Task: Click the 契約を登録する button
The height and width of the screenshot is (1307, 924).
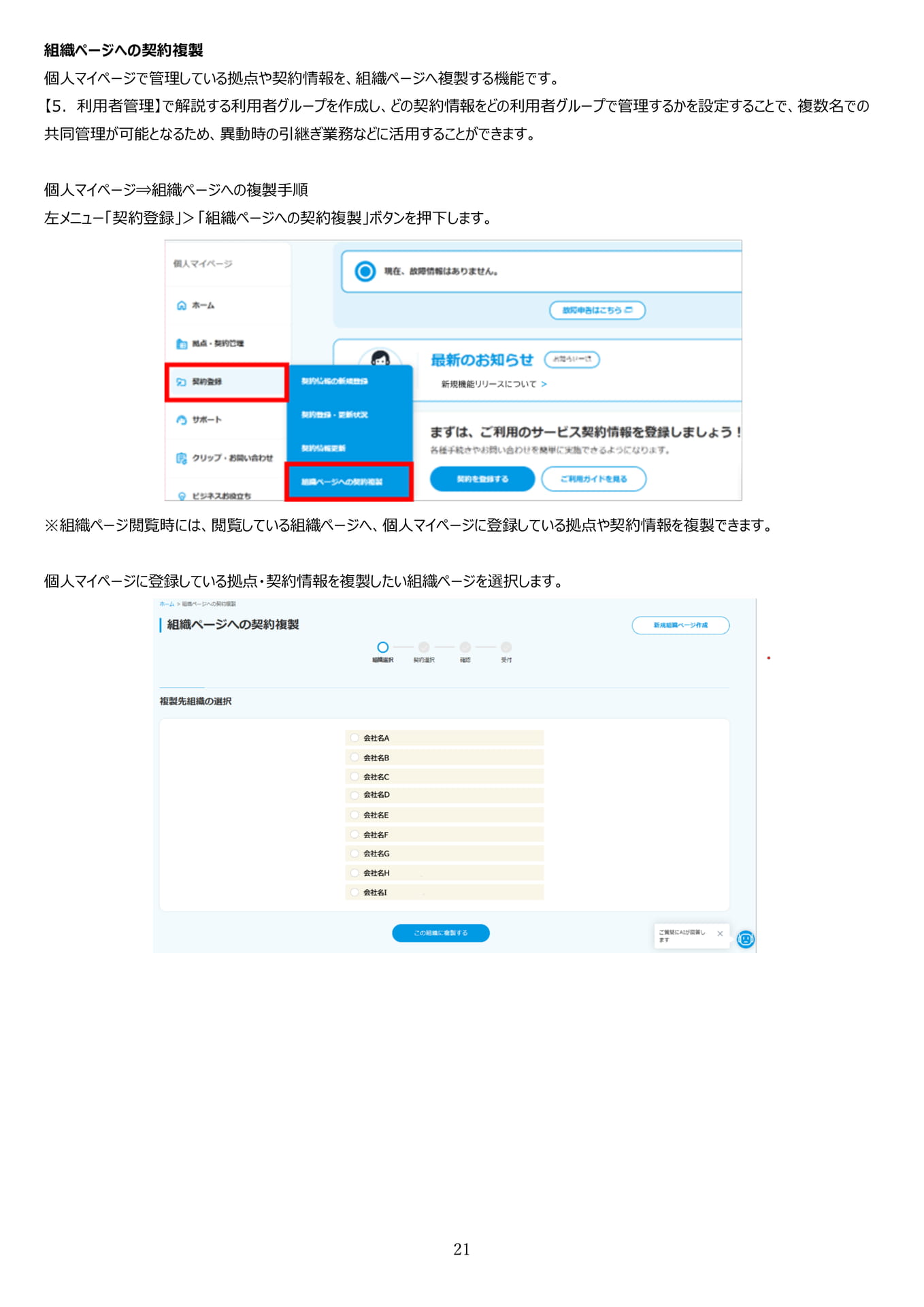Action: [482, 479]
